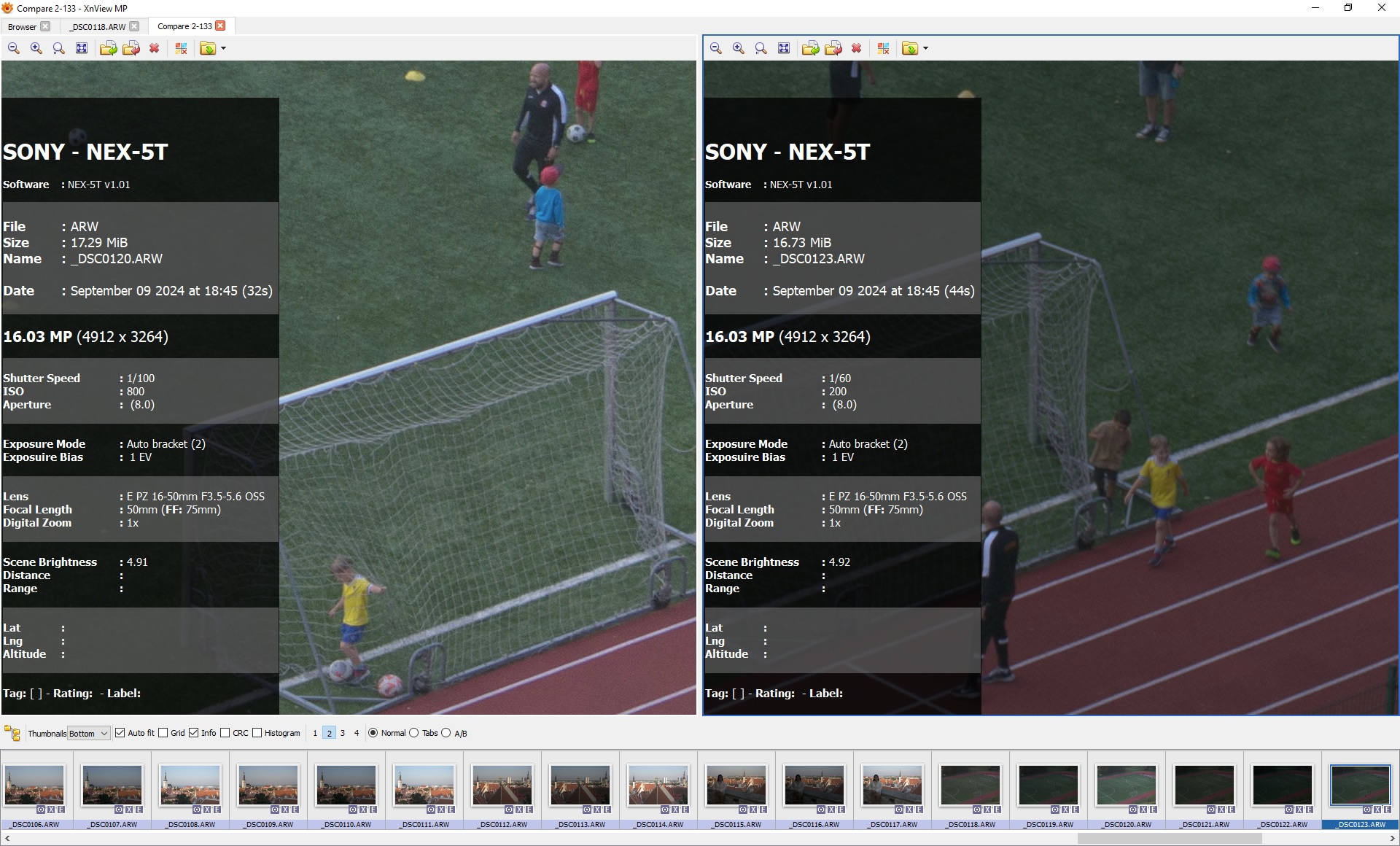
Task: Delete the right image with red X icon
Action: pos(857,48)
